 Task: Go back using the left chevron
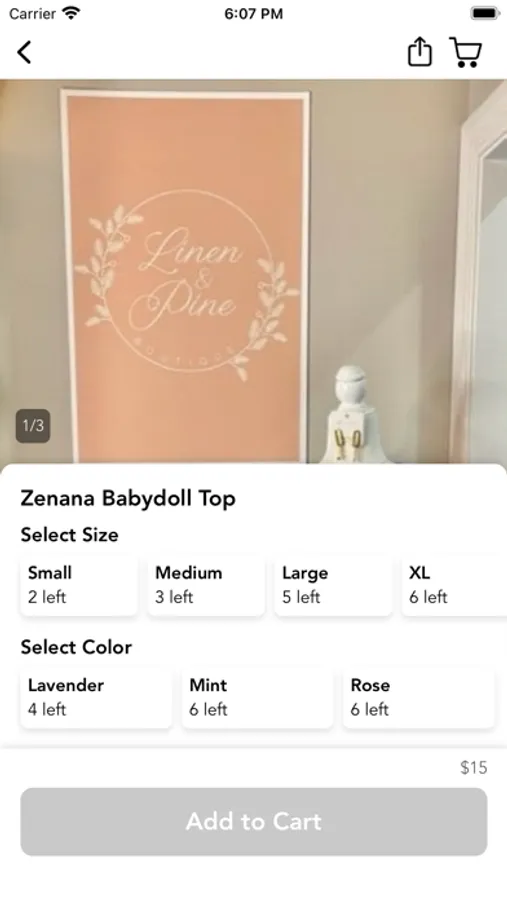24,52
